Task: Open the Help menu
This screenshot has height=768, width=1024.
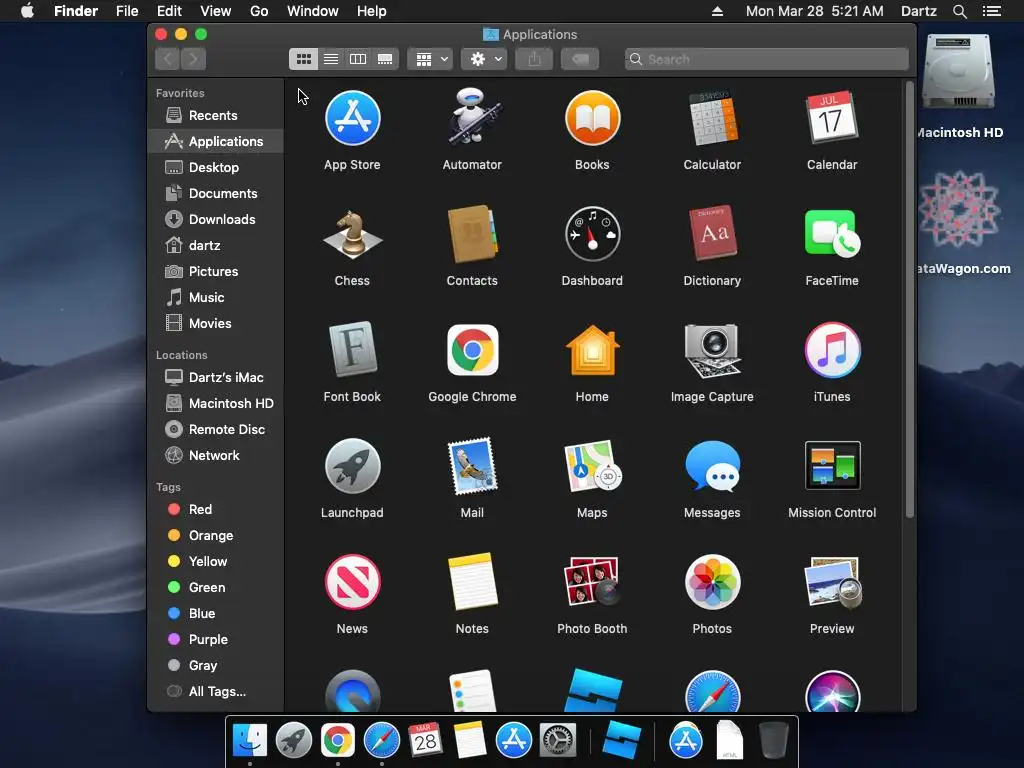Action: (x=372, y=11)
